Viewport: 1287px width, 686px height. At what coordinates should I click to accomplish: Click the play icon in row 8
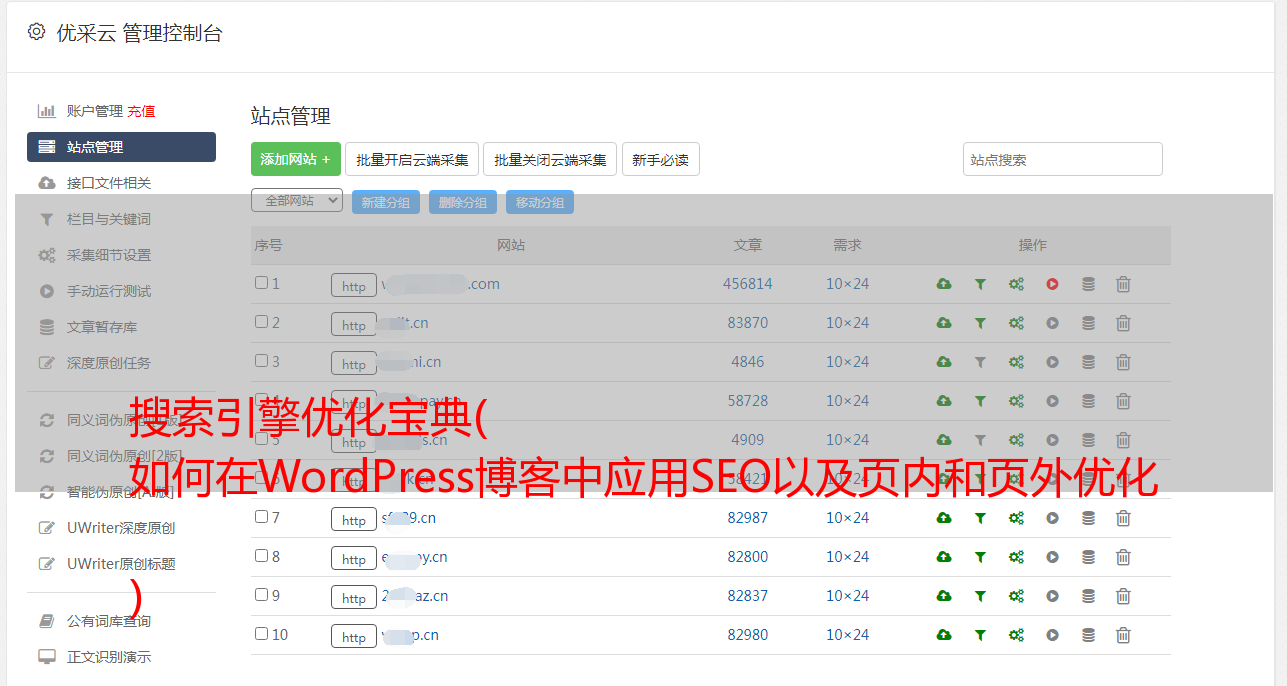[x=1052, y=557]
